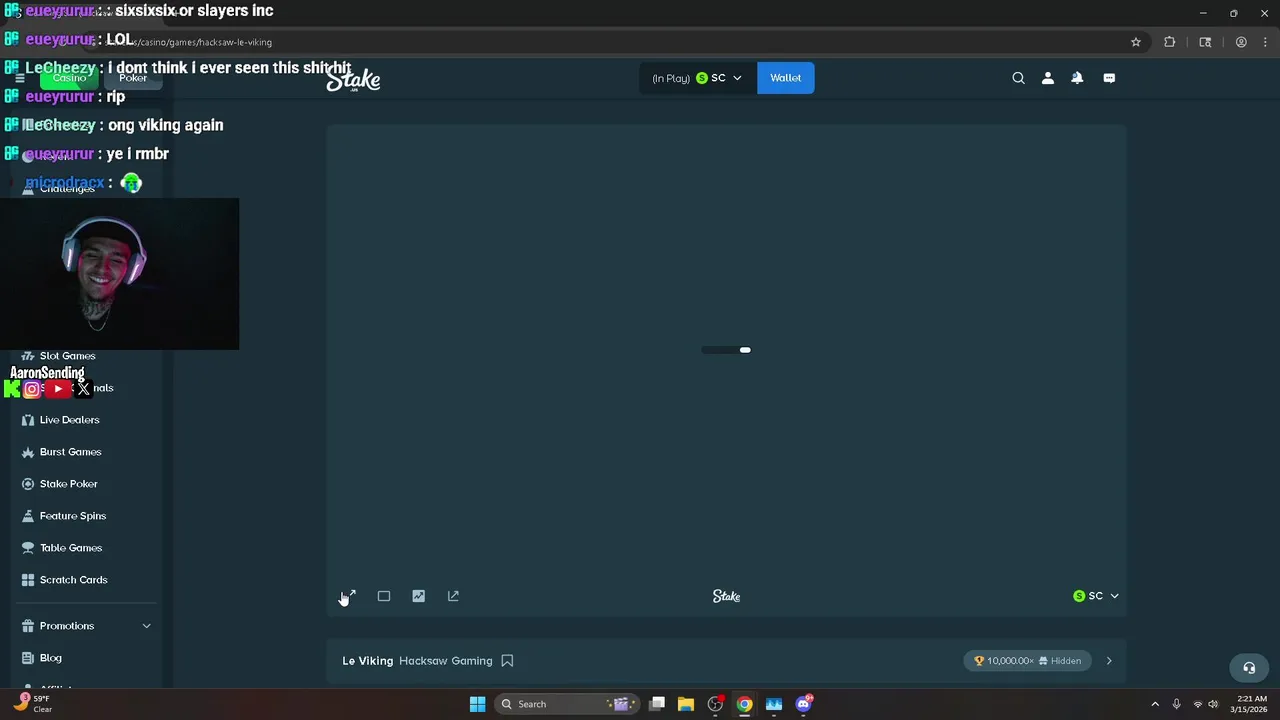1280x720 pixels.
Task: Open live stats chart icon
Action: 419,596
